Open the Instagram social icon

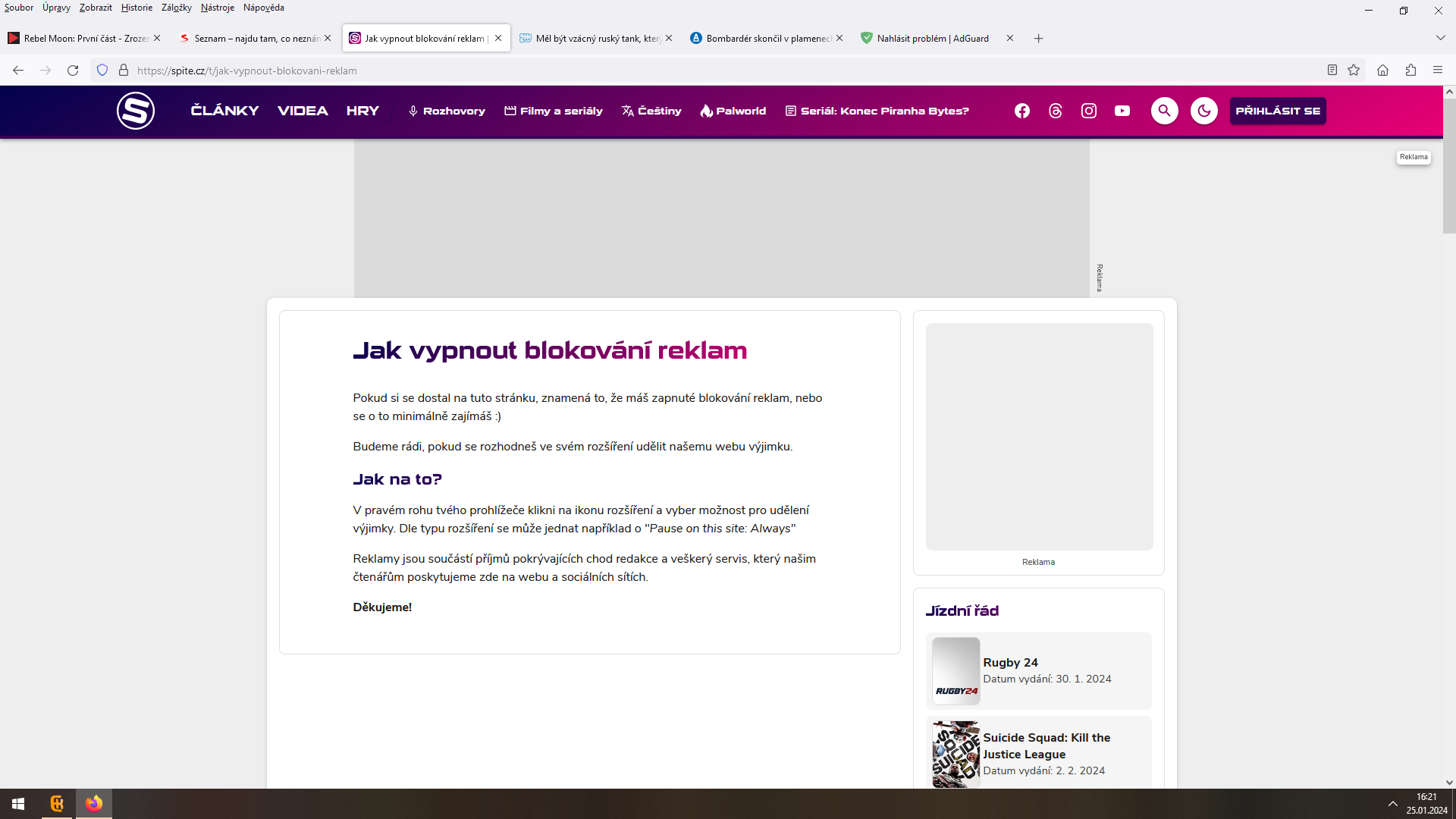pyautogui.click(x=1089, y=111)
